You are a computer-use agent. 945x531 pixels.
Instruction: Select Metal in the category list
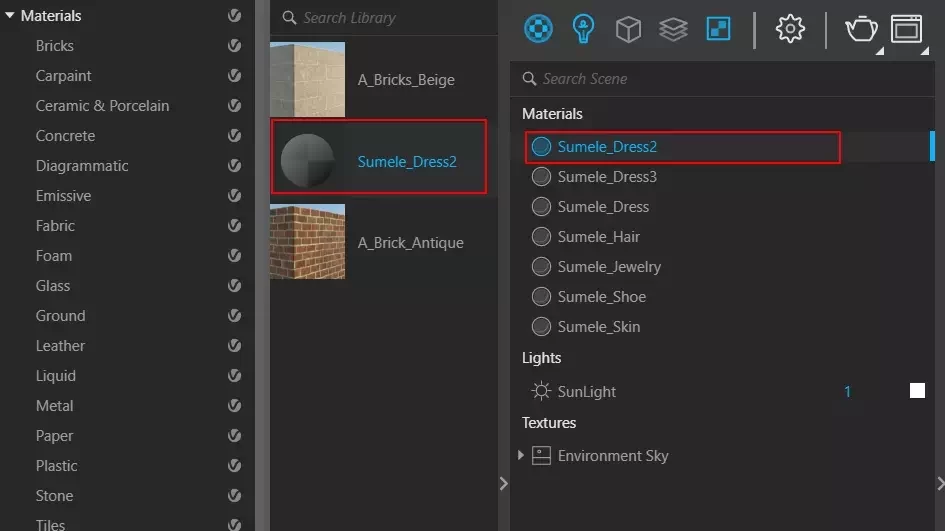click(54, 406)
